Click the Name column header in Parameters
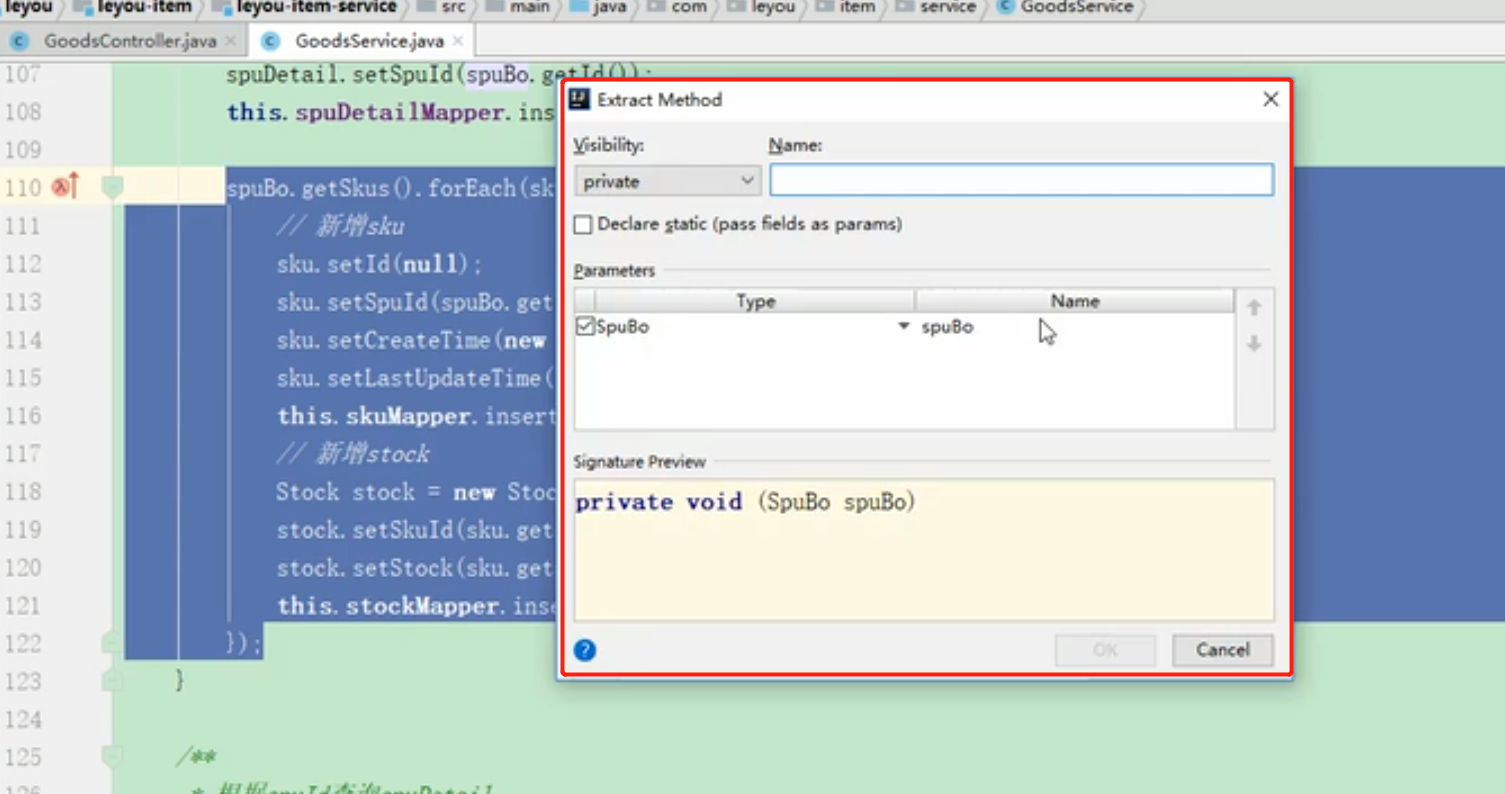 tap(1074, 301)
